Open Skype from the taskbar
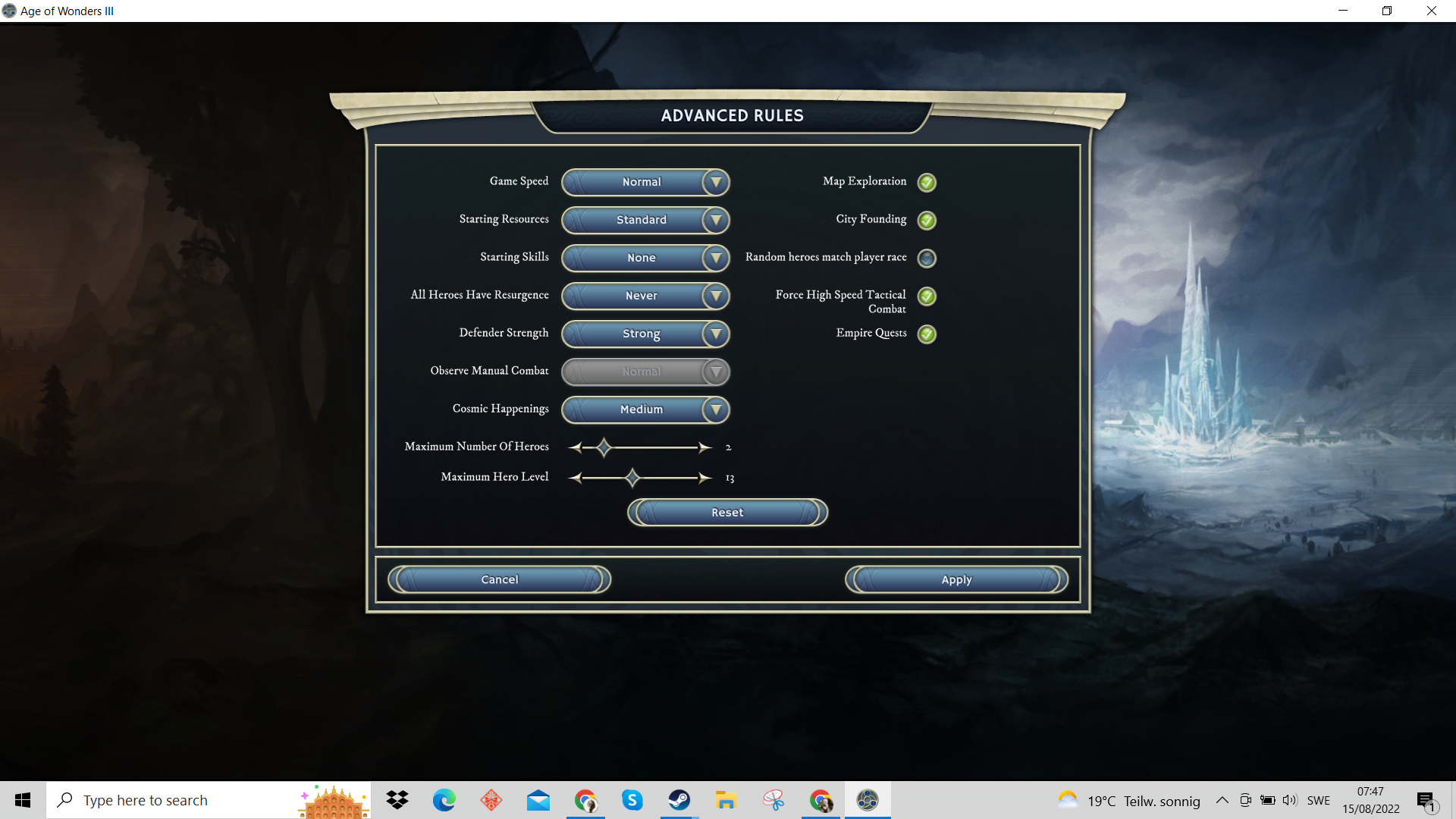1456x819 pixels. 632,800
